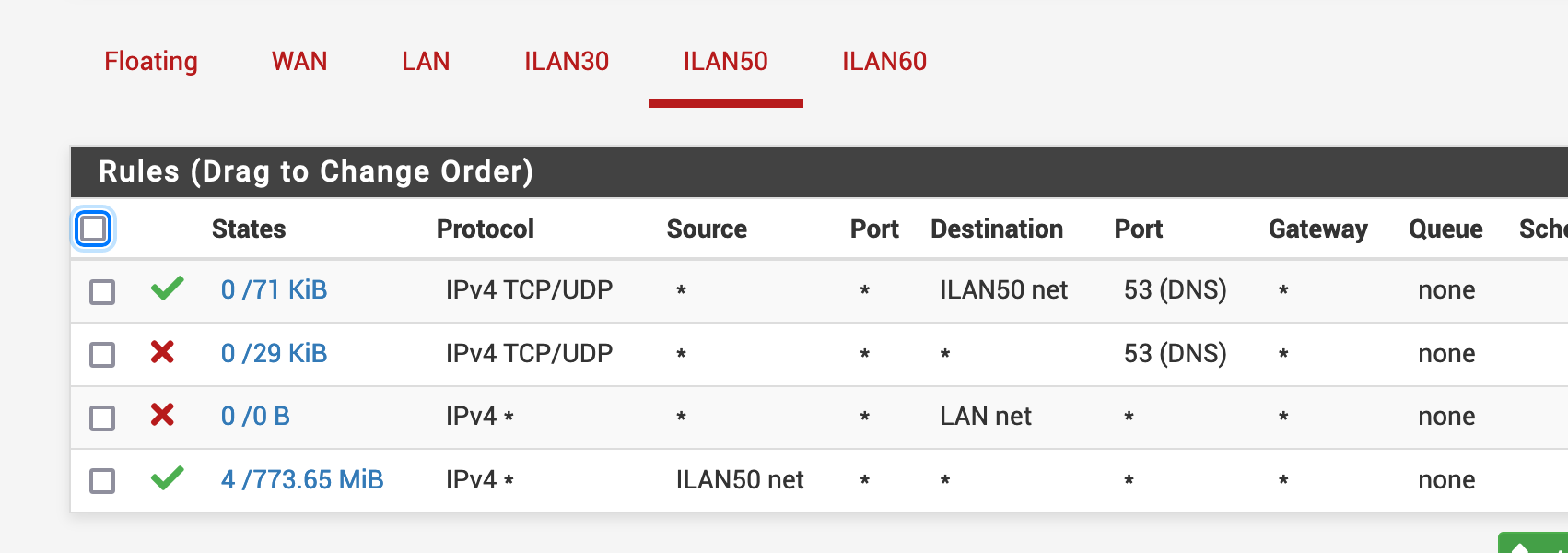Click the 0 /29 KiB states link
Viewport: 1568px width, 553px height.
pos(274,354)
